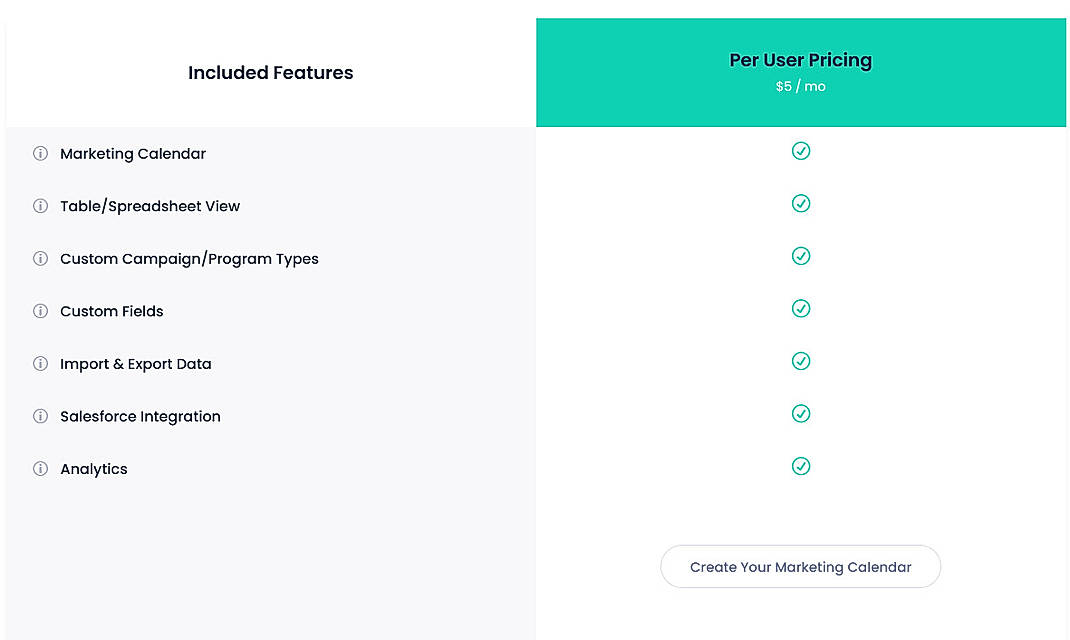This screenshot has width=1070, height=640.
Task: Click the Included Features heading
Action: pyautogui.click(x=270, y=72)
